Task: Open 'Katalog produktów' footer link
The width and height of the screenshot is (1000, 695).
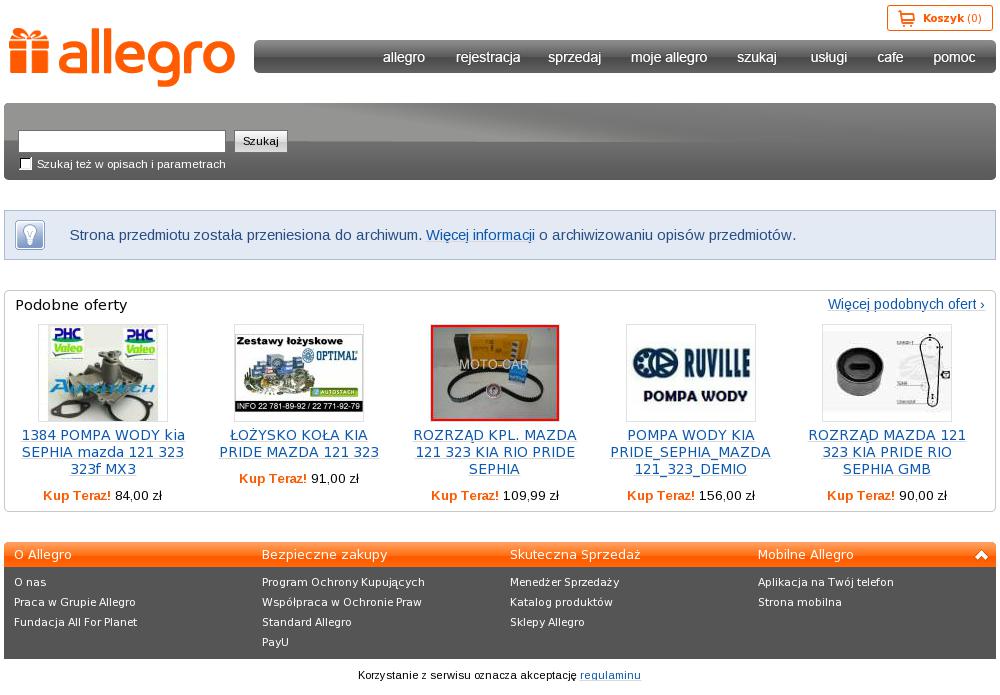Action: coord(561,603)
